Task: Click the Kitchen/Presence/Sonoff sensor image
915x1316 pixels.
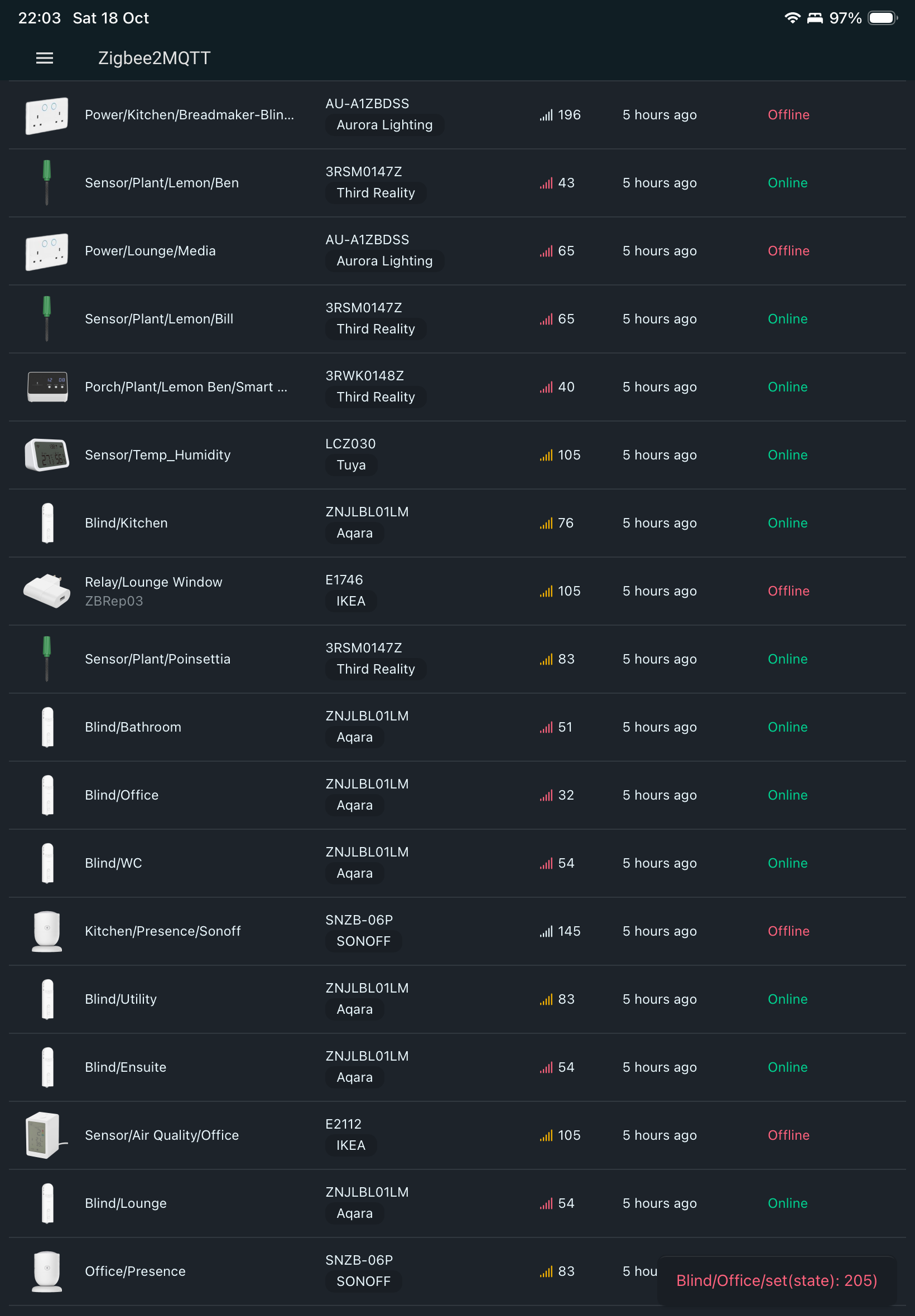Action: [x=47, y=931]
